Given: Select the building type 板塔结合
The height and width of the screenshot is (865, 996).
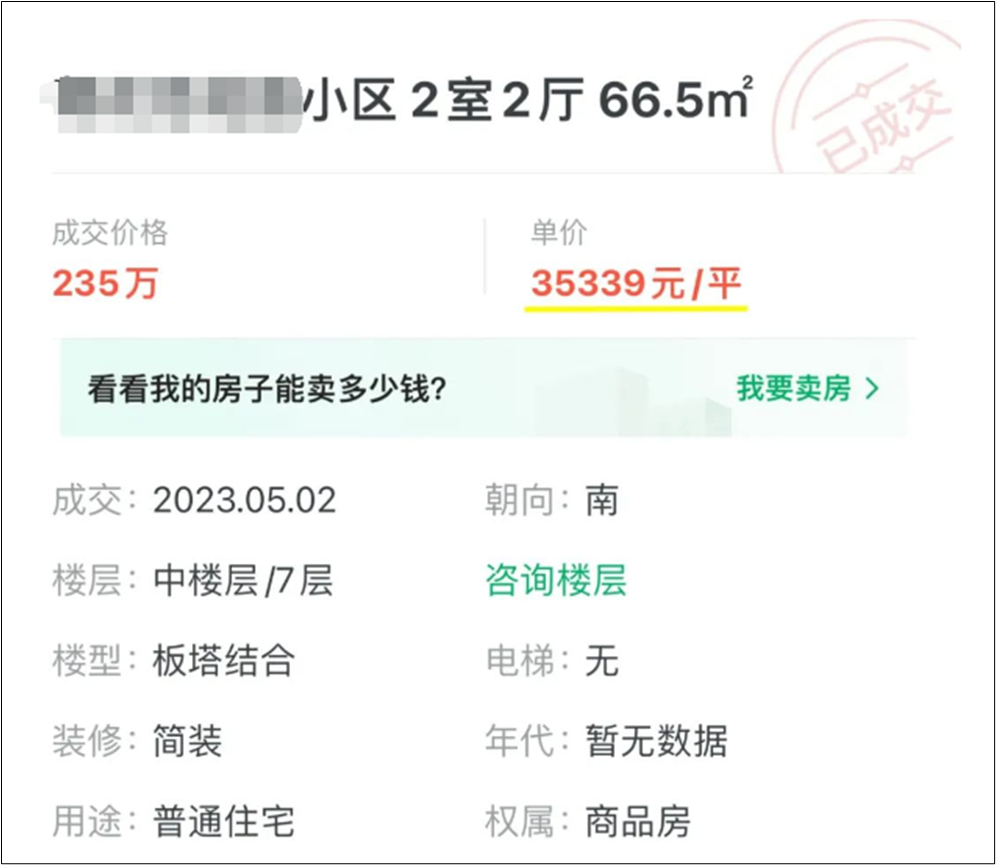Looking at the screenshot, I should [x=224, y=660].
